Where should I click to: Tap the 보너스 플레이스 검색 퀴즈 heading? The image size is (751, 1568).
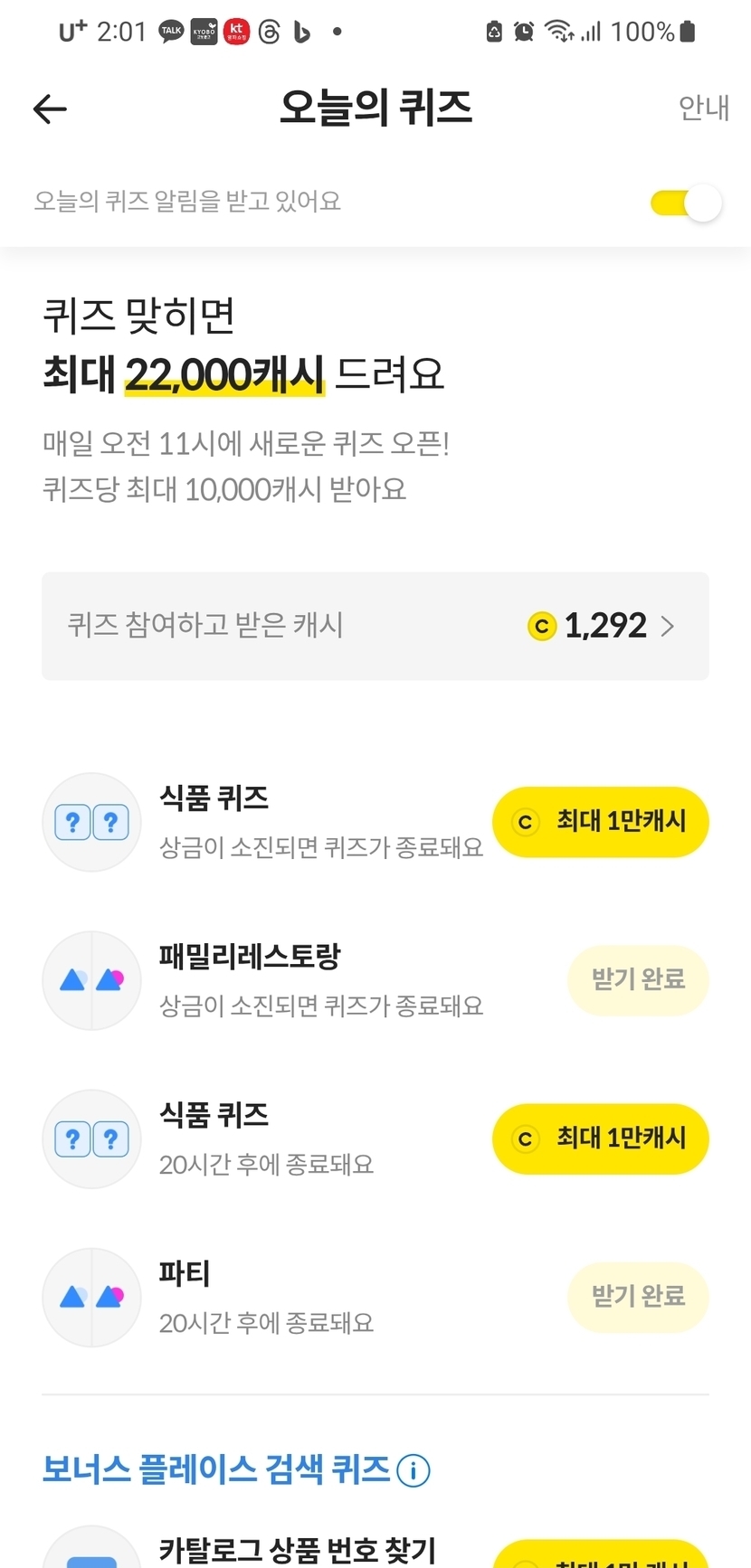[216, 1469]
